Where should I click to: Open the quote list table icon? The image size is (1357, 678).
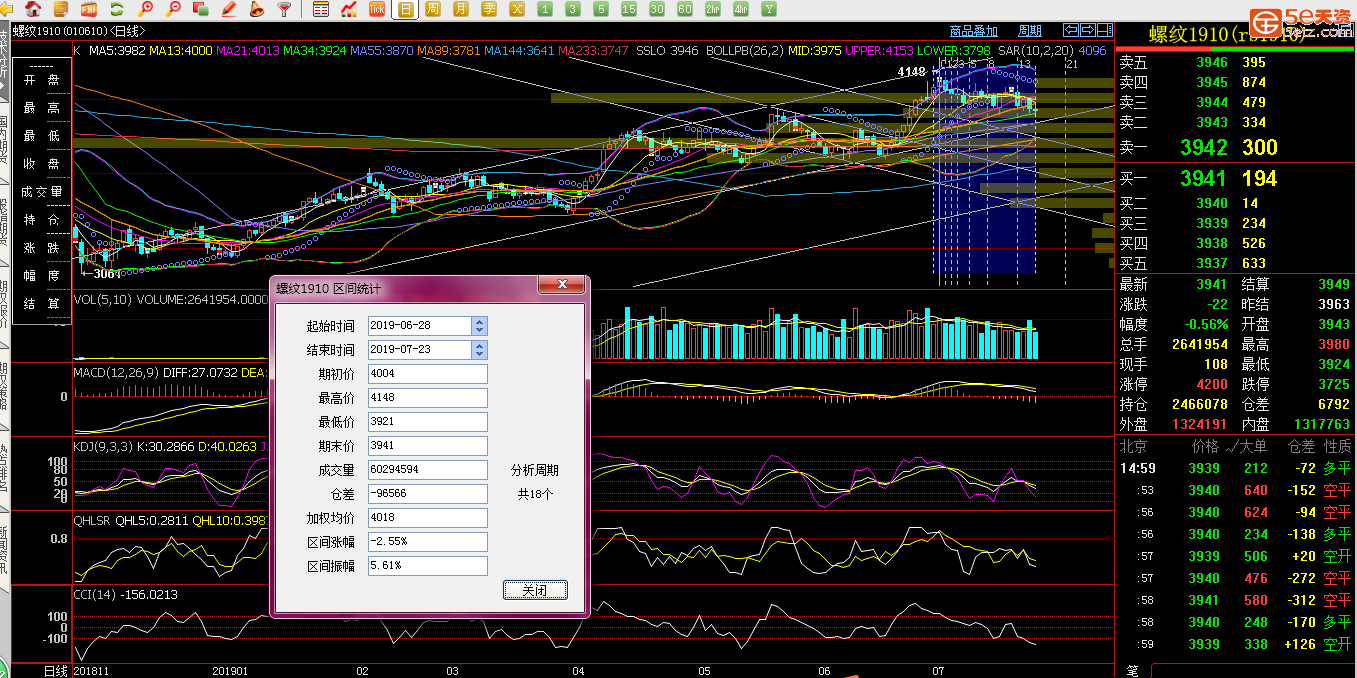(321, 9)
